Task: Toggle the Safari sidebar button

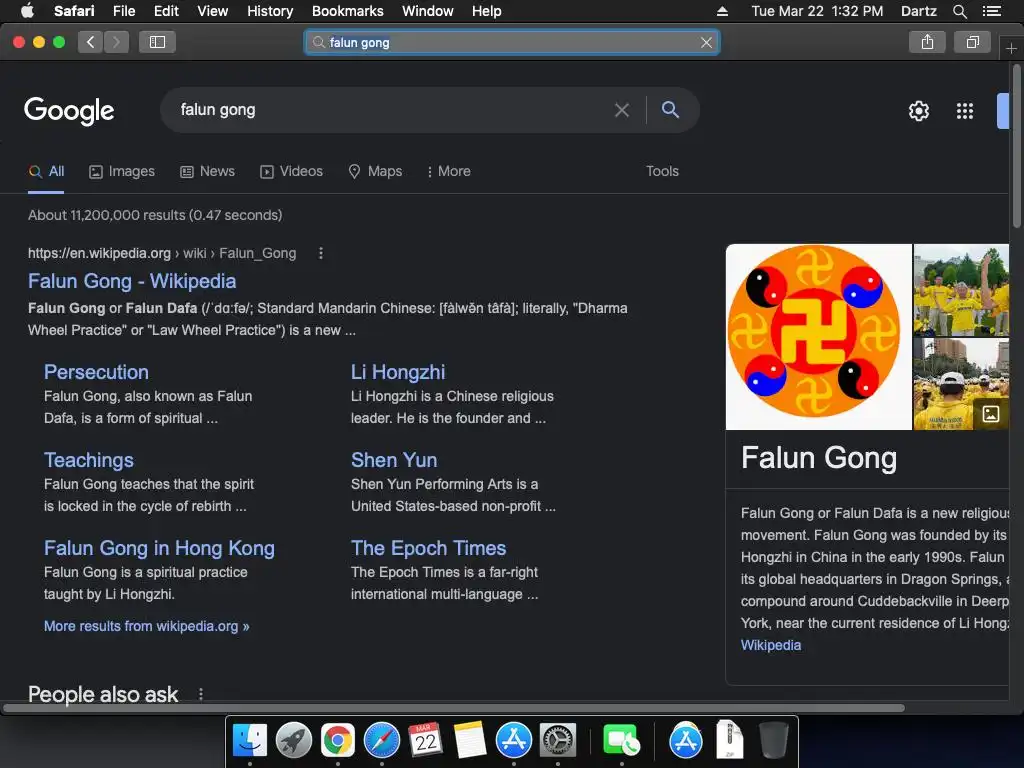Action: click(x=157, y=42)
